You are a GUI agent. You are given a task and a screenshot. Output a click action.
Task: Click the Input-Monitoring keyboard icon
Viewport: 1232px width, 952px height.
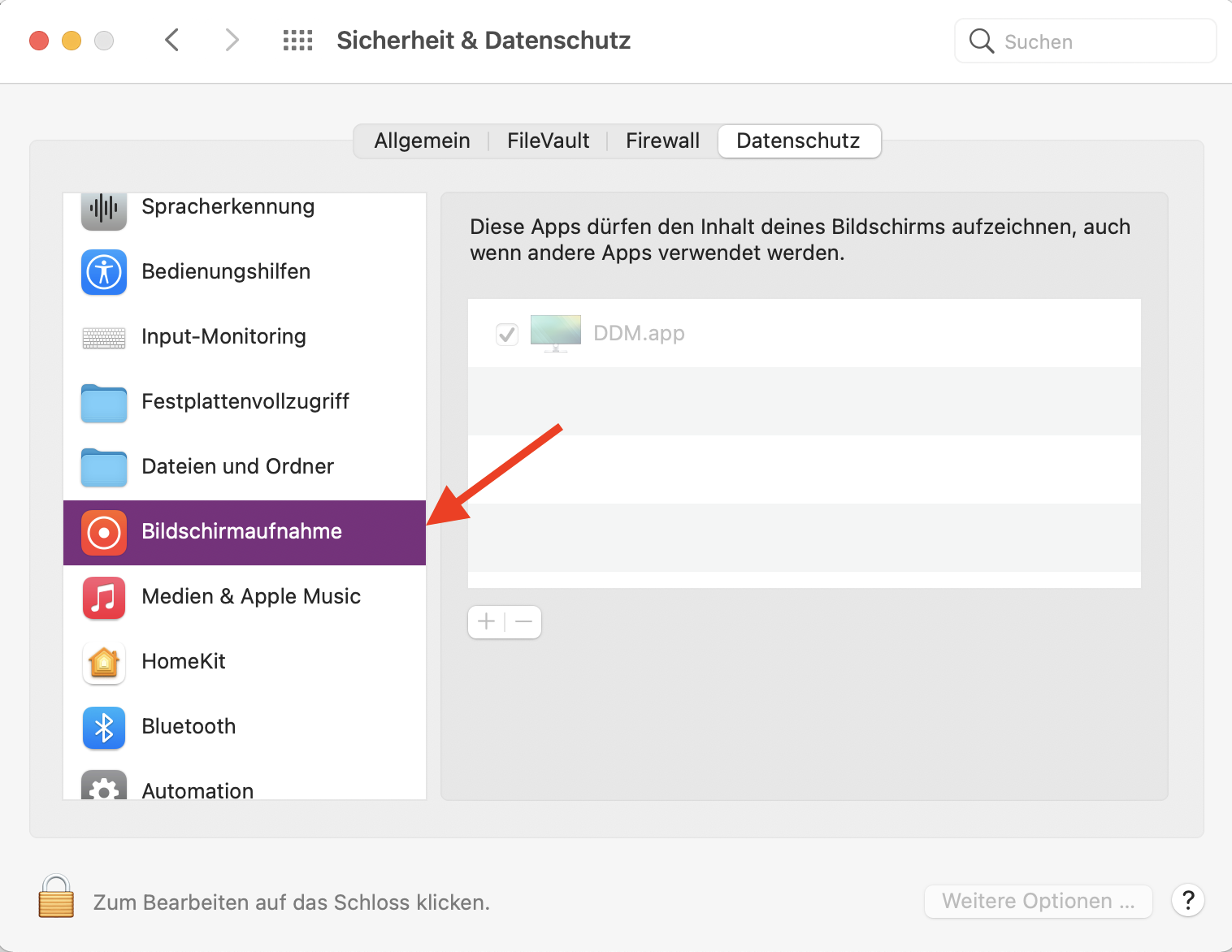point(104,337)
